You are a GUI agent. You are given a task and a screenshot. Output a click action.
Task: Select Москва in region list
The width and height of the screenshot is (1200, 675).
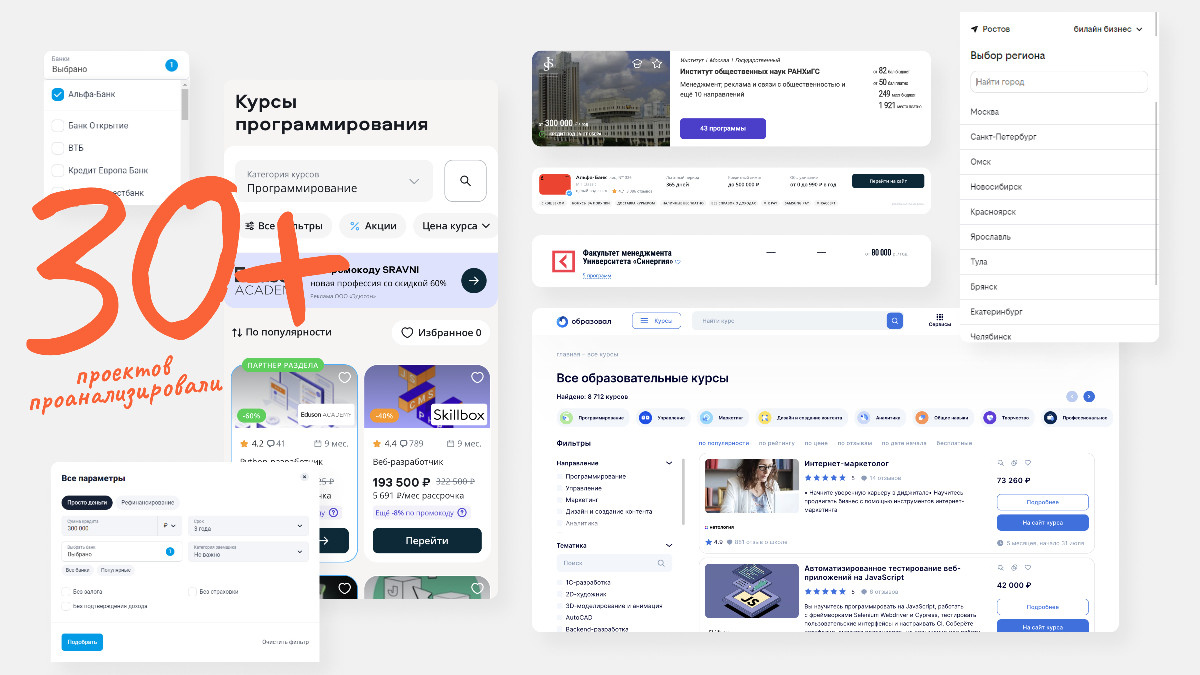coord(985,112)
